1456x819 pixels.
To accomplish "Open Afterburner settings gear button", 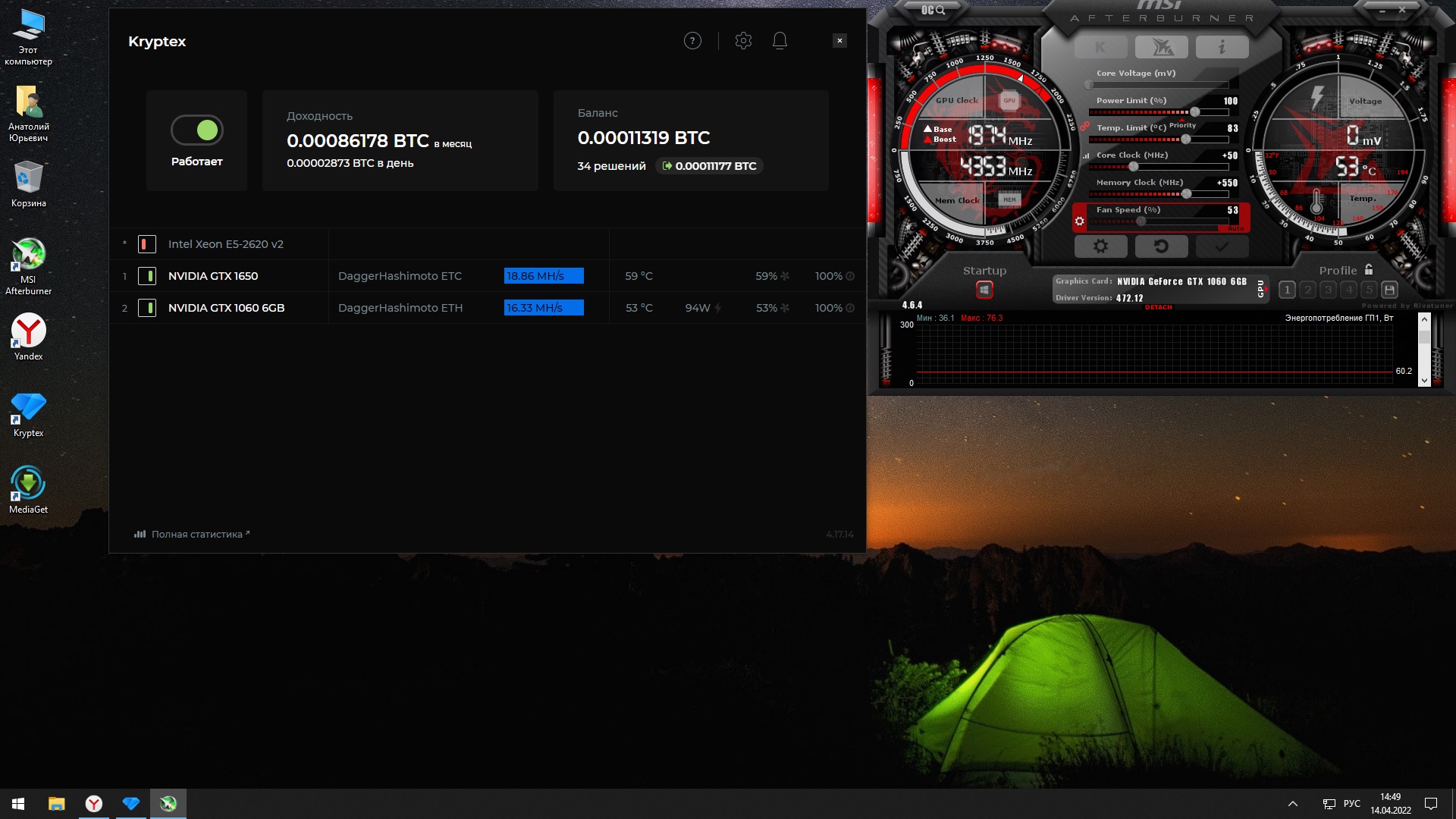I will [1100, 246].
